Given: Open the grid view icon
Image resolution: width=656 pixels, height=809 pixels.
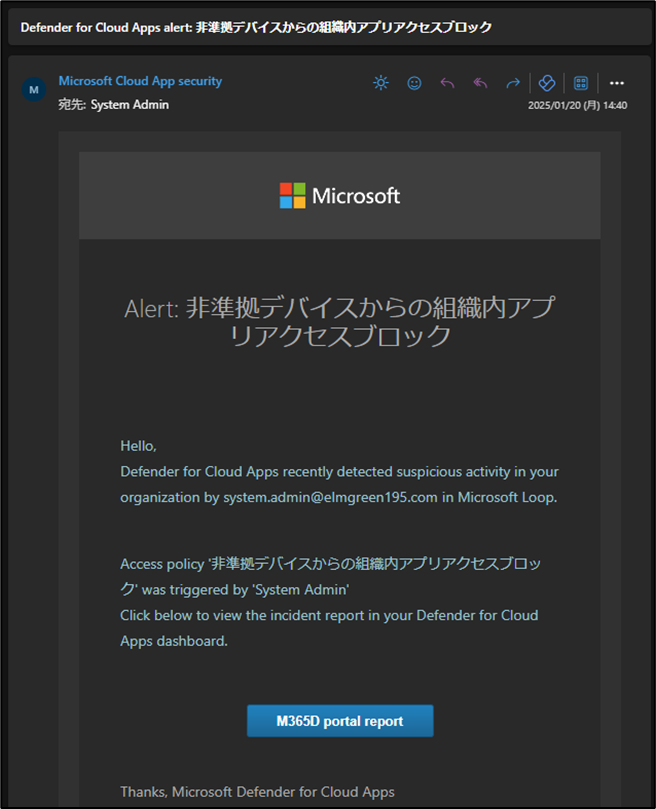Looking at the screenshot, I should (x=581, y=83).
